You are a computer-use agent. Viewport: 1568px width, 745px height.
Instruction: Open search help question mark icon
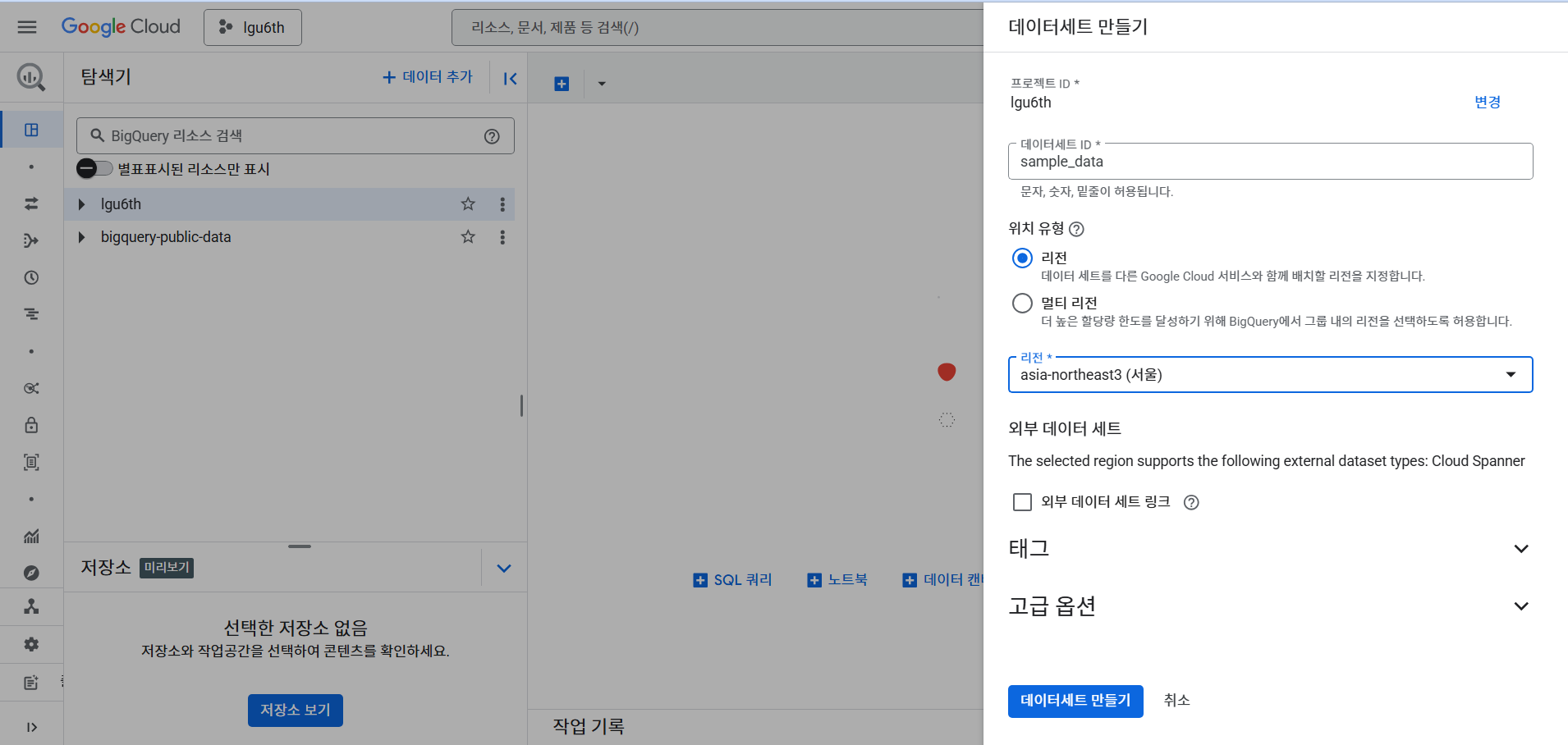coord(492,136)
